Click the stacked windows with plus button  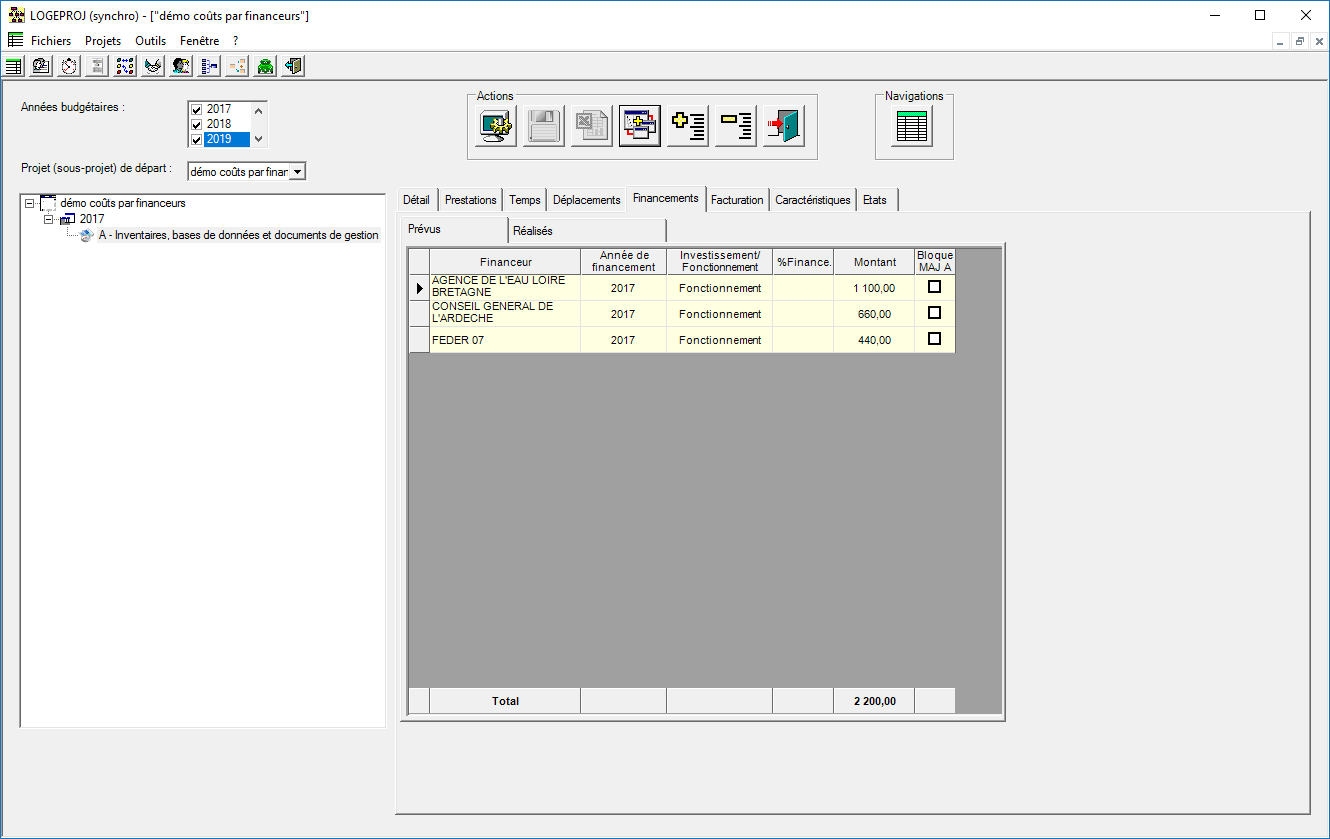click(x=640, y=126)
